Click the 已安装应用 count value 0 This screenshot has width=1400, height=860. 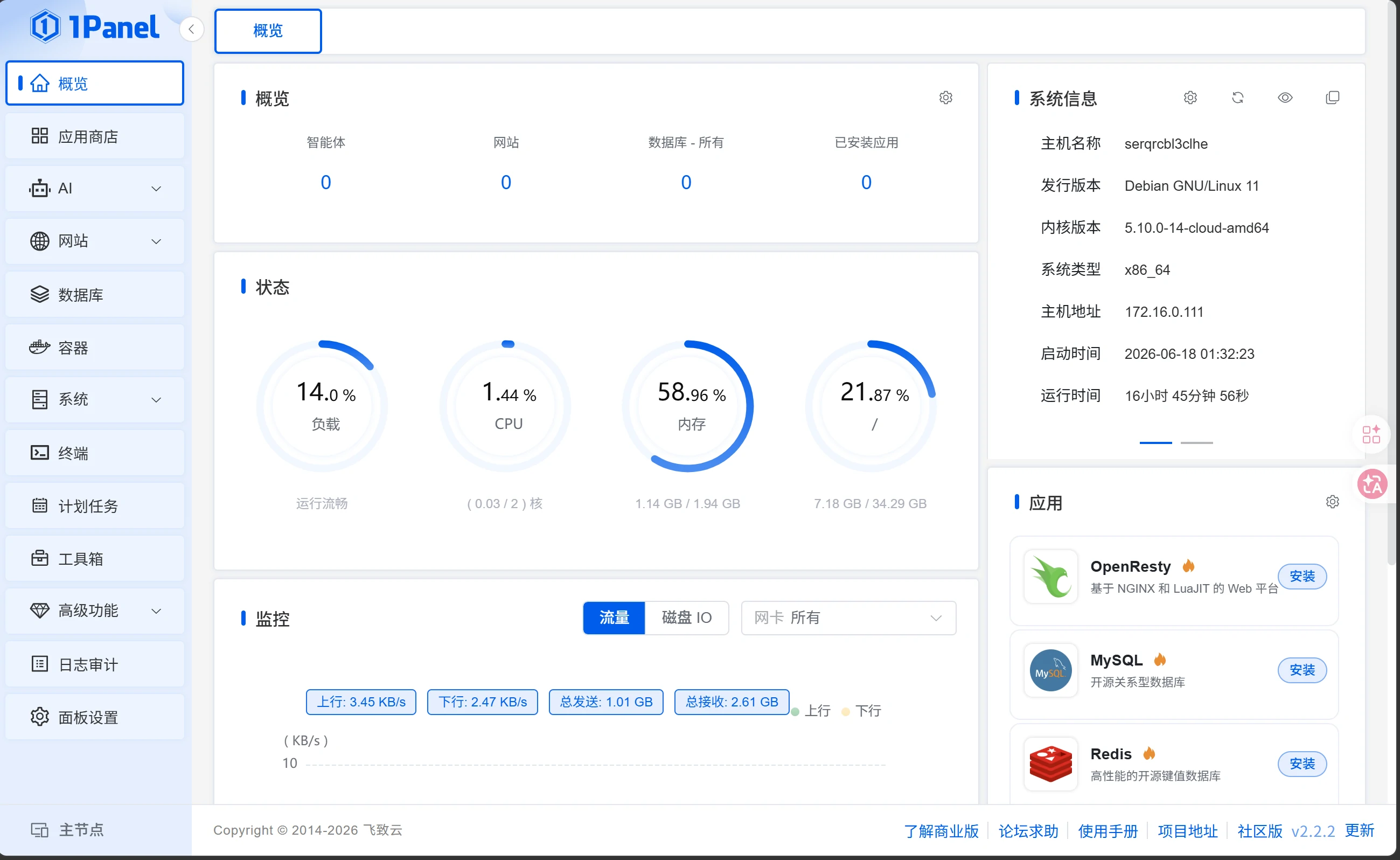(x=866, y=183)
